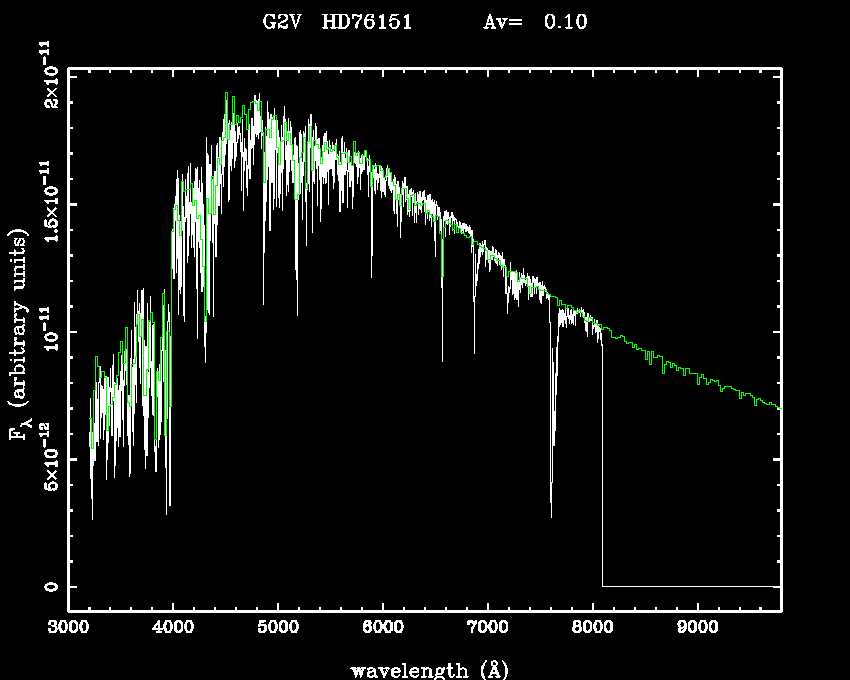Click the 8000 x-axis tick label
Viewport: 850px width, 680px height.
point(592,628)
